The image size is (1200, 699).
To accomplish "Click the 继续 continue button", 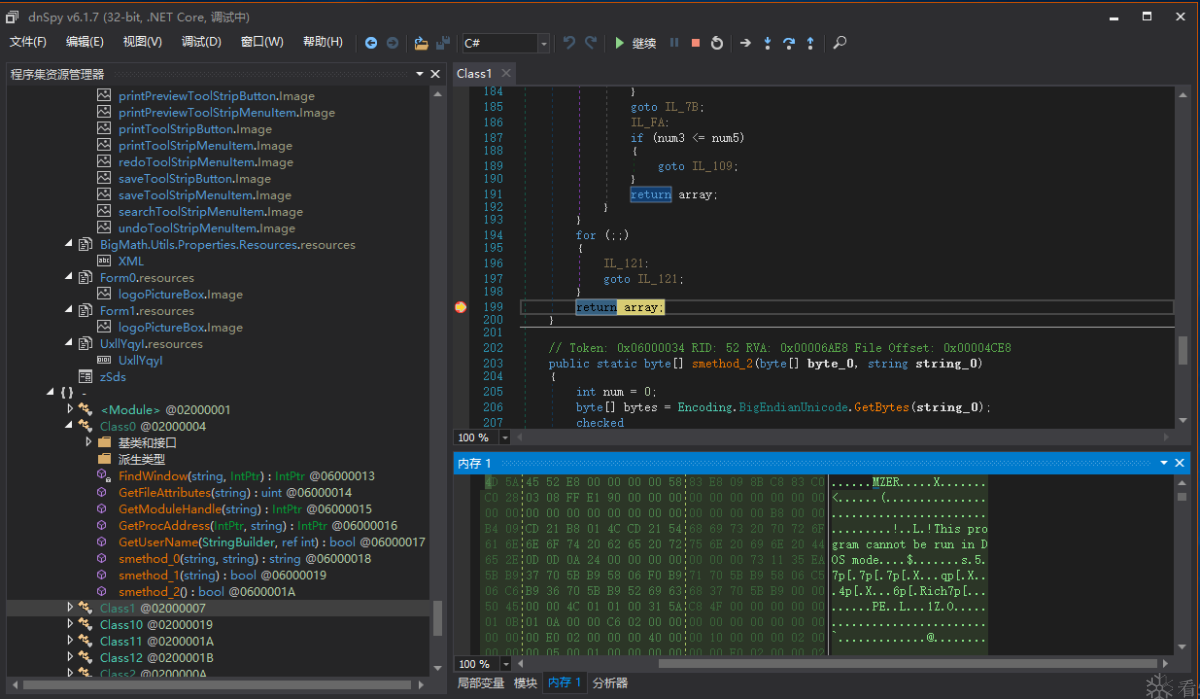I will coord(635,43).
